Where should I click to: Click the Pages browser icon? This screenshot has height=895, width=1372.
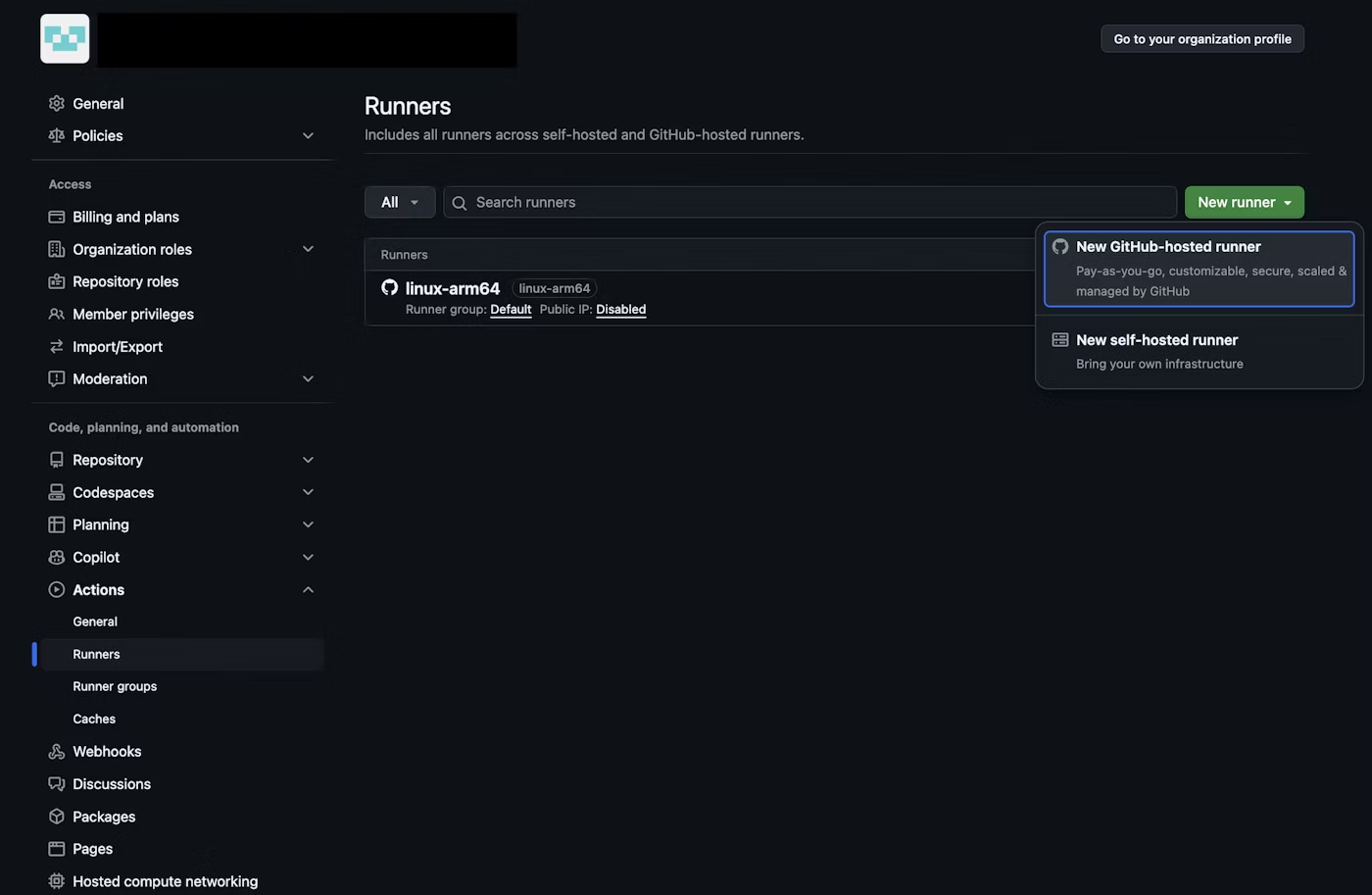57,848
